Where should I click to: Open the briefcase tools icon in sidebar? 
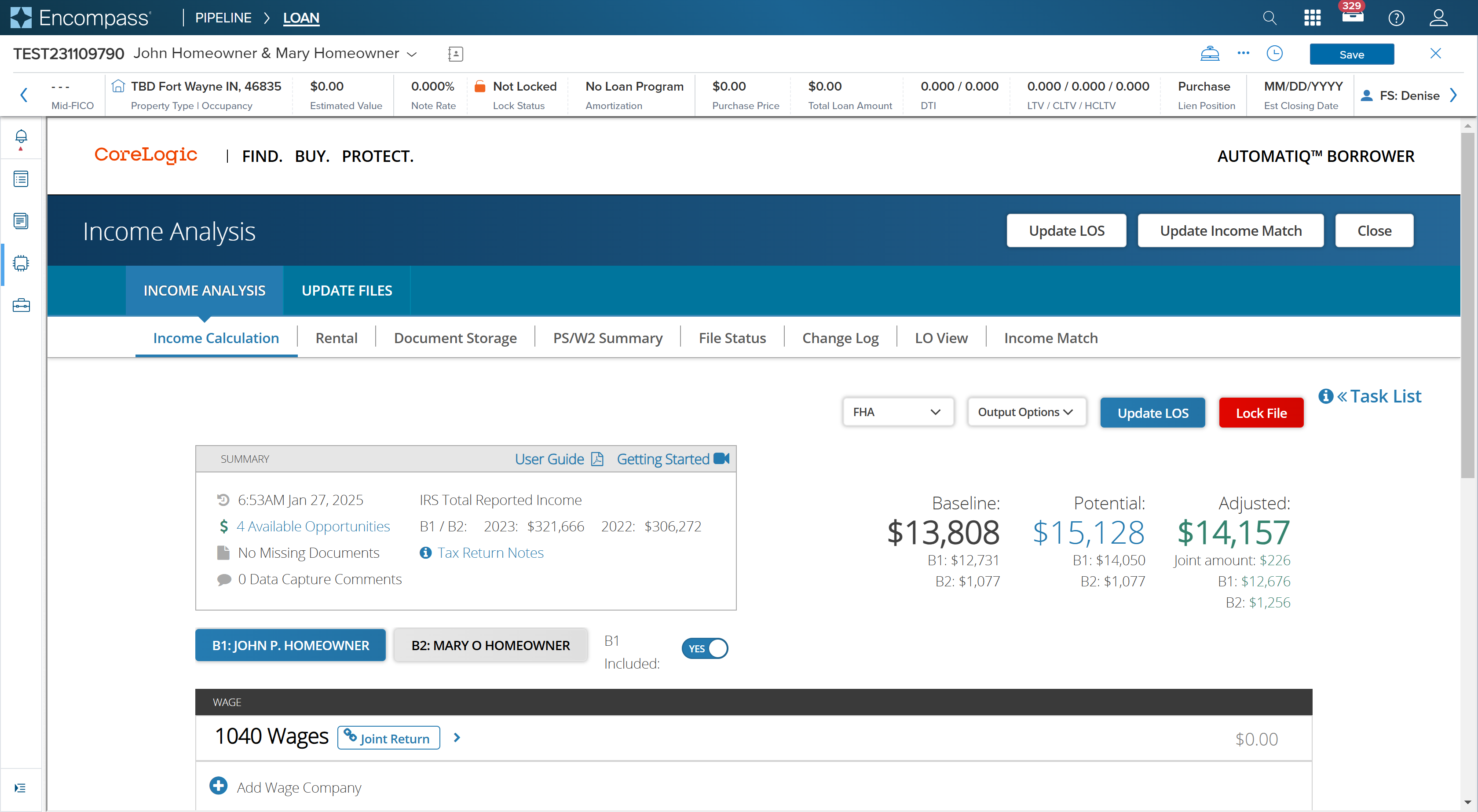[x=21, y=305]
